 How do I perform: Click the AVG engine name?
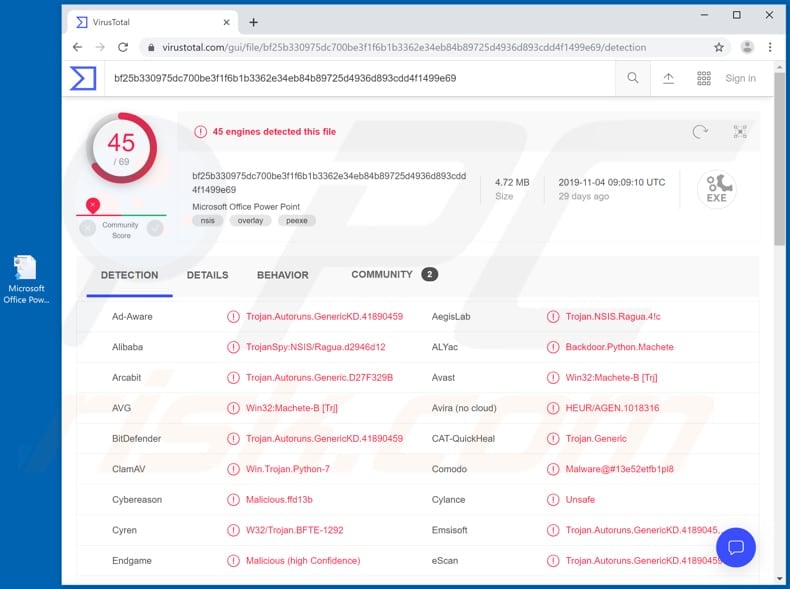click(121, 408)
